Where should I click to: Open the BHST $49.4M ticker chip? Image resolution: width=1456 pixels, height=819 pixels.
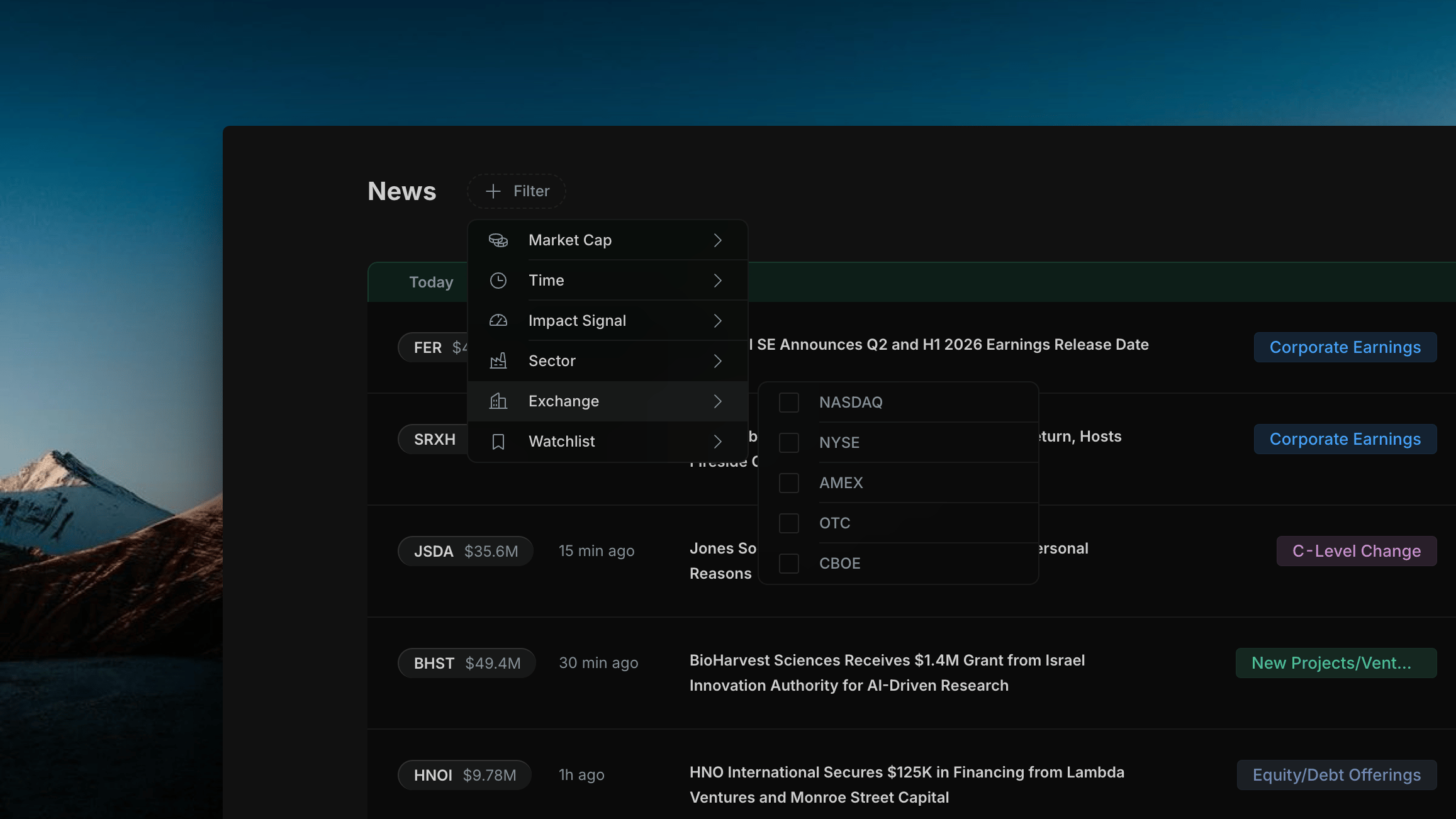467,663
